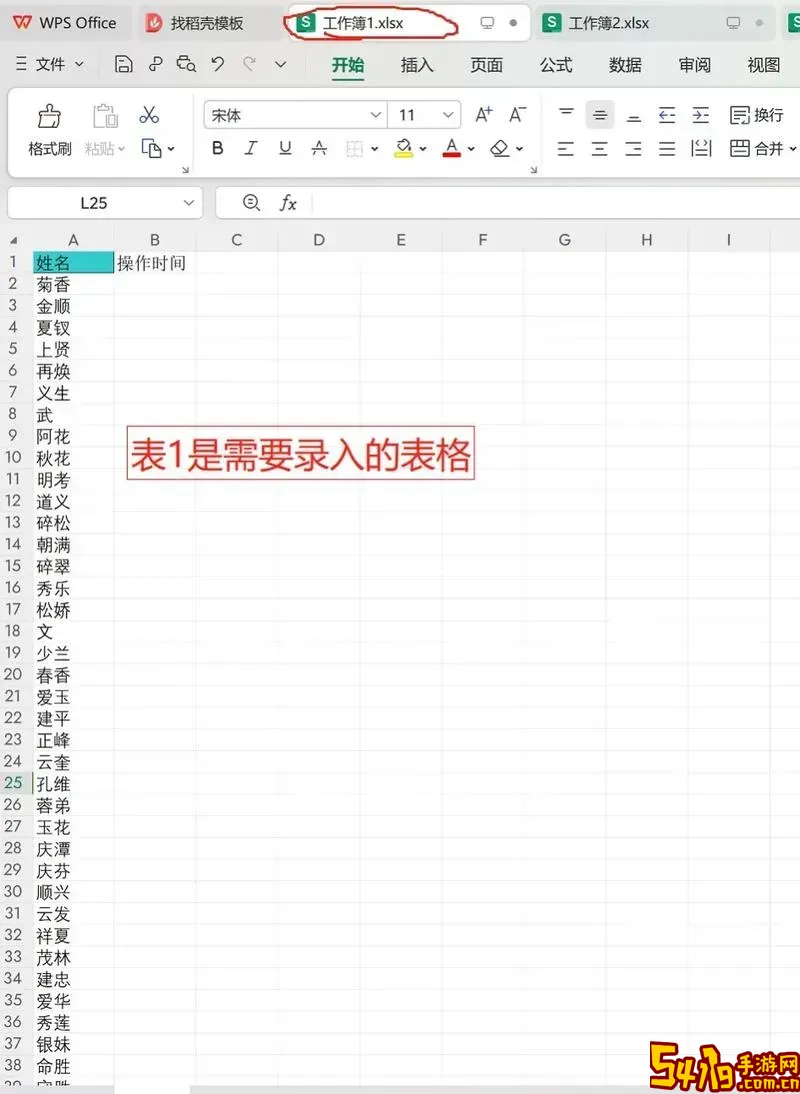
Task: Switch to the 页面 (Page) tab
Action: 486,65
